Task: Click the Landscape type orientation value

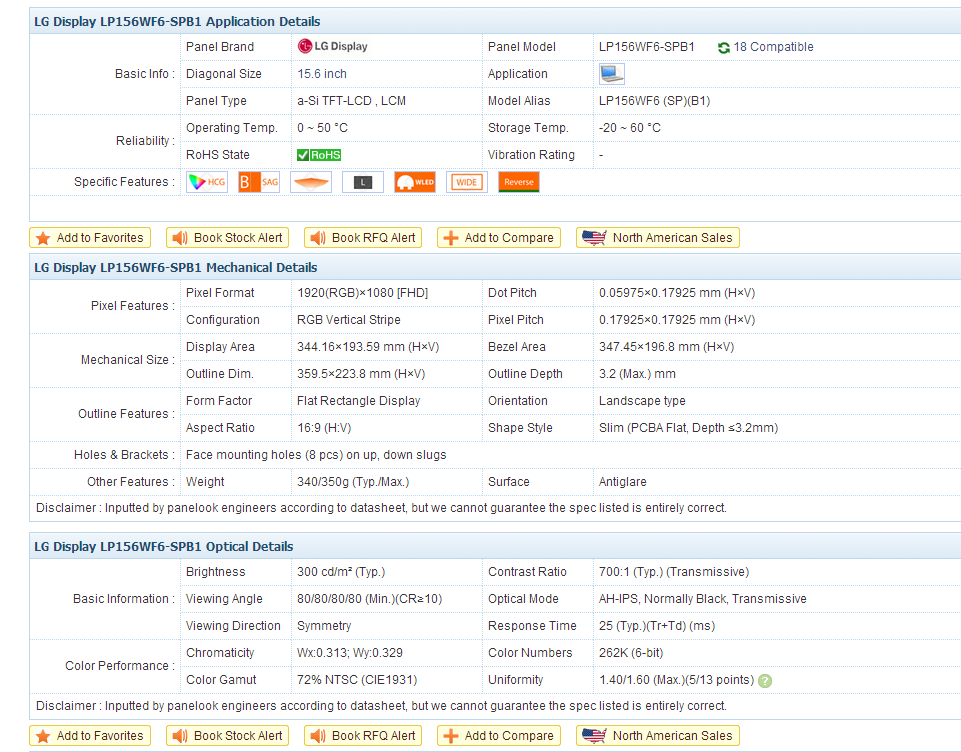Action: [642, 401]
